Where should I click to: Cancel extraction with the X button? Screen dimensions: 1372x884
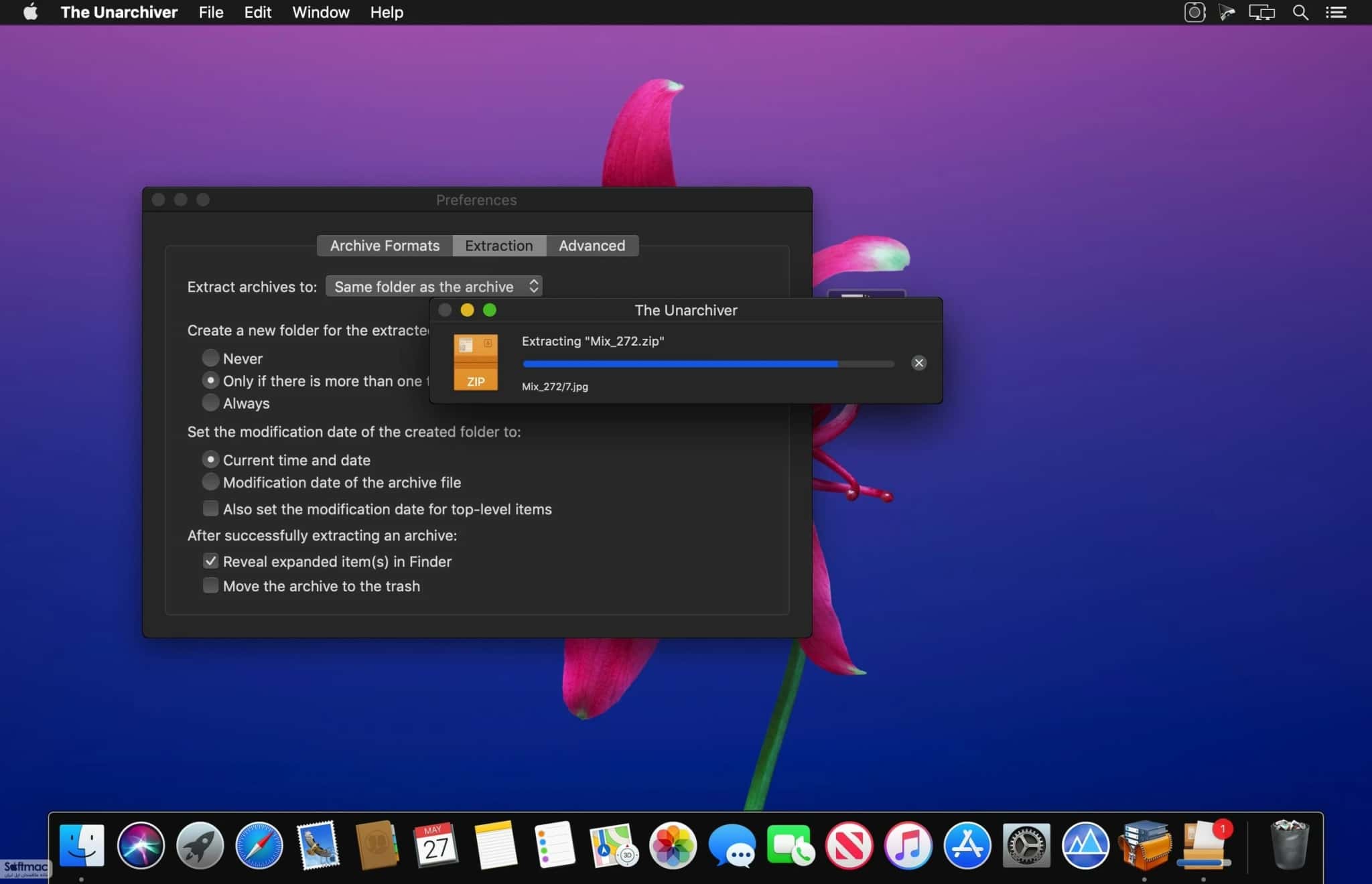coord(918,363)
